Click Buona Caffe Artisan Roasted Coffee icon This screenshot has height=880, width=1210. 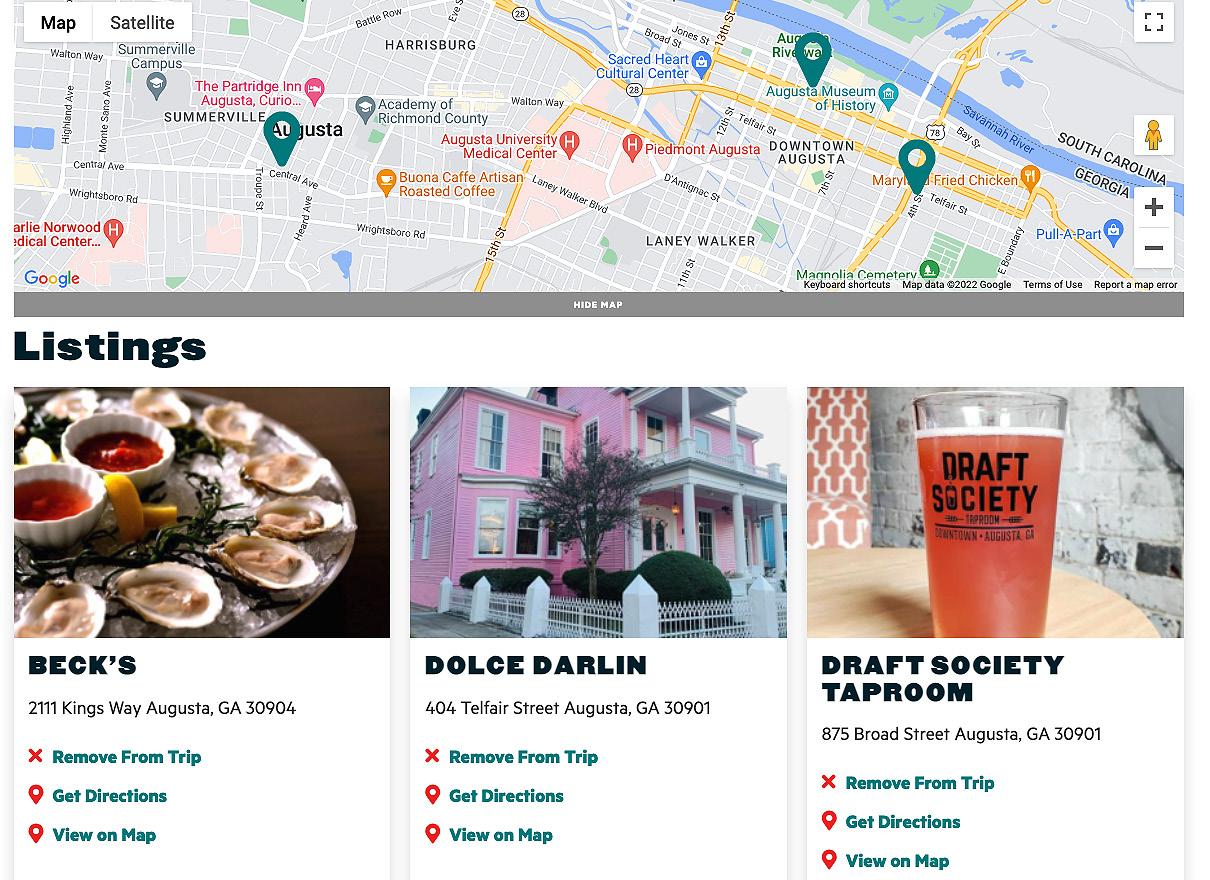[386, 182]
